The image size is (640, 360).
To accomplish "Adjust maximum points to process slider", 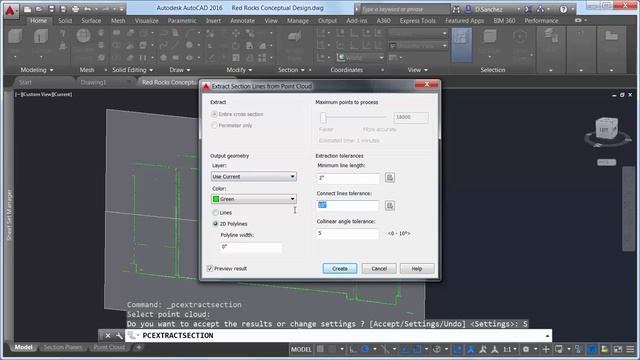I will coord(323,118).
